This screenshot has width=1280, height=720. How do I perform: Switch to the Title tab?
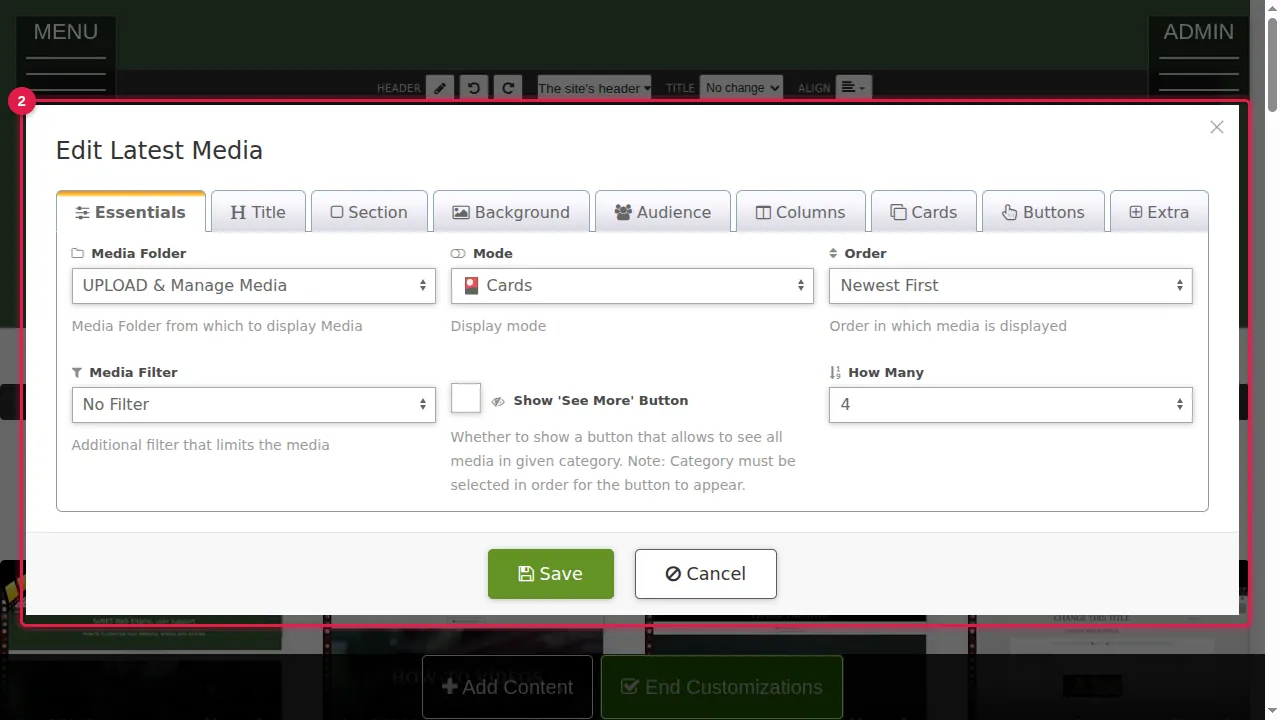tap(258, 212)
